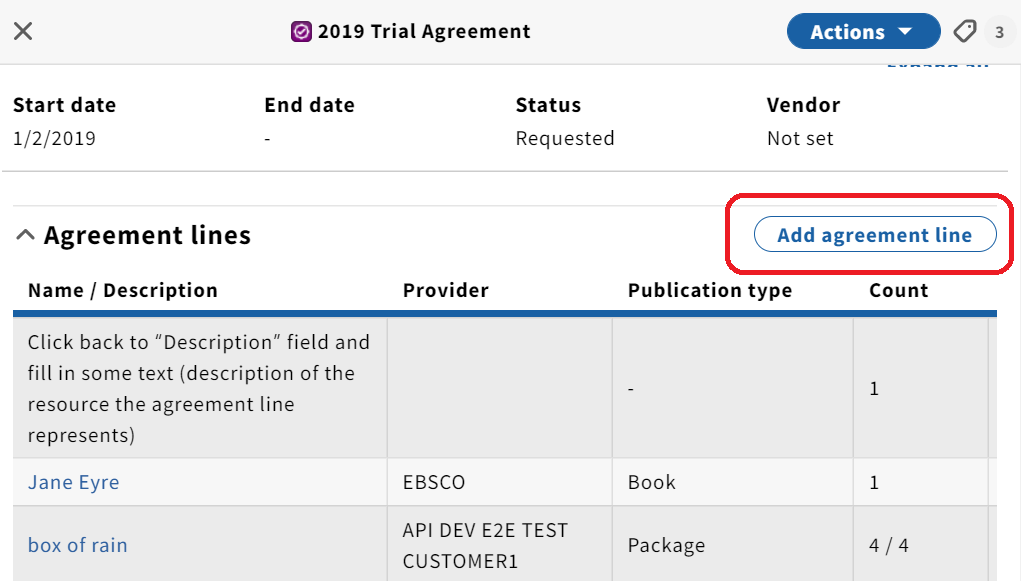Open the tags icon
This screenshot has width=1021, height=581.
point(965,31)
